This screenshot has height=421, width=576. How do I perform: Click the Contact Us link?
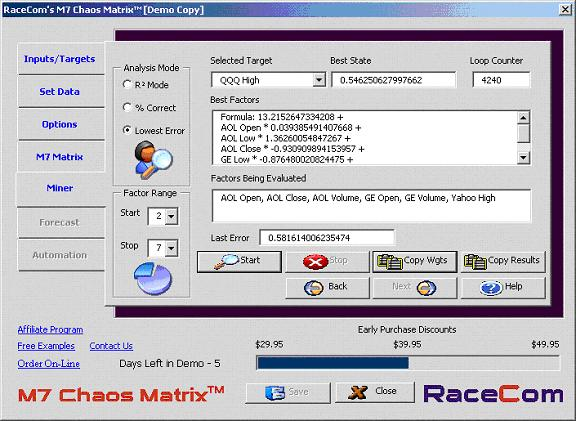point(111,346)
